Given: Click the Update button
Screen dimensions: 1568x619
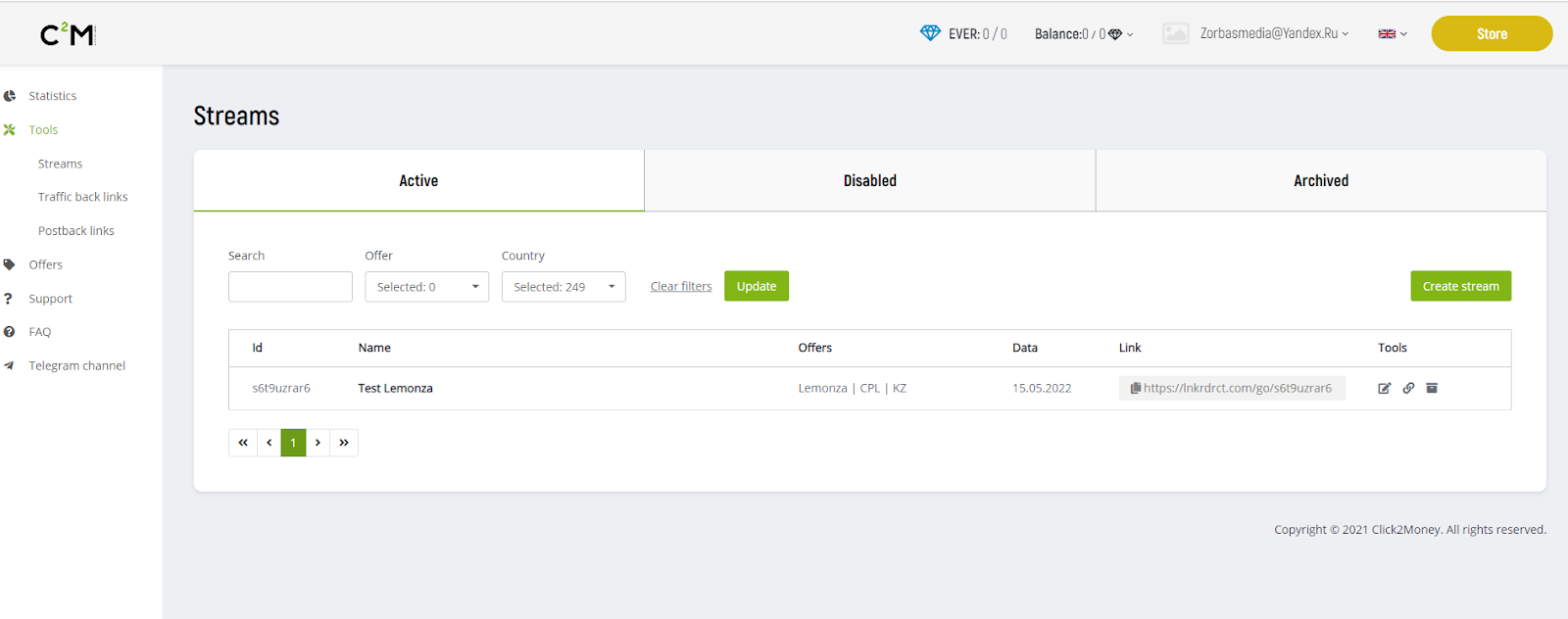Looking at the screenshot, I should 757,286.
